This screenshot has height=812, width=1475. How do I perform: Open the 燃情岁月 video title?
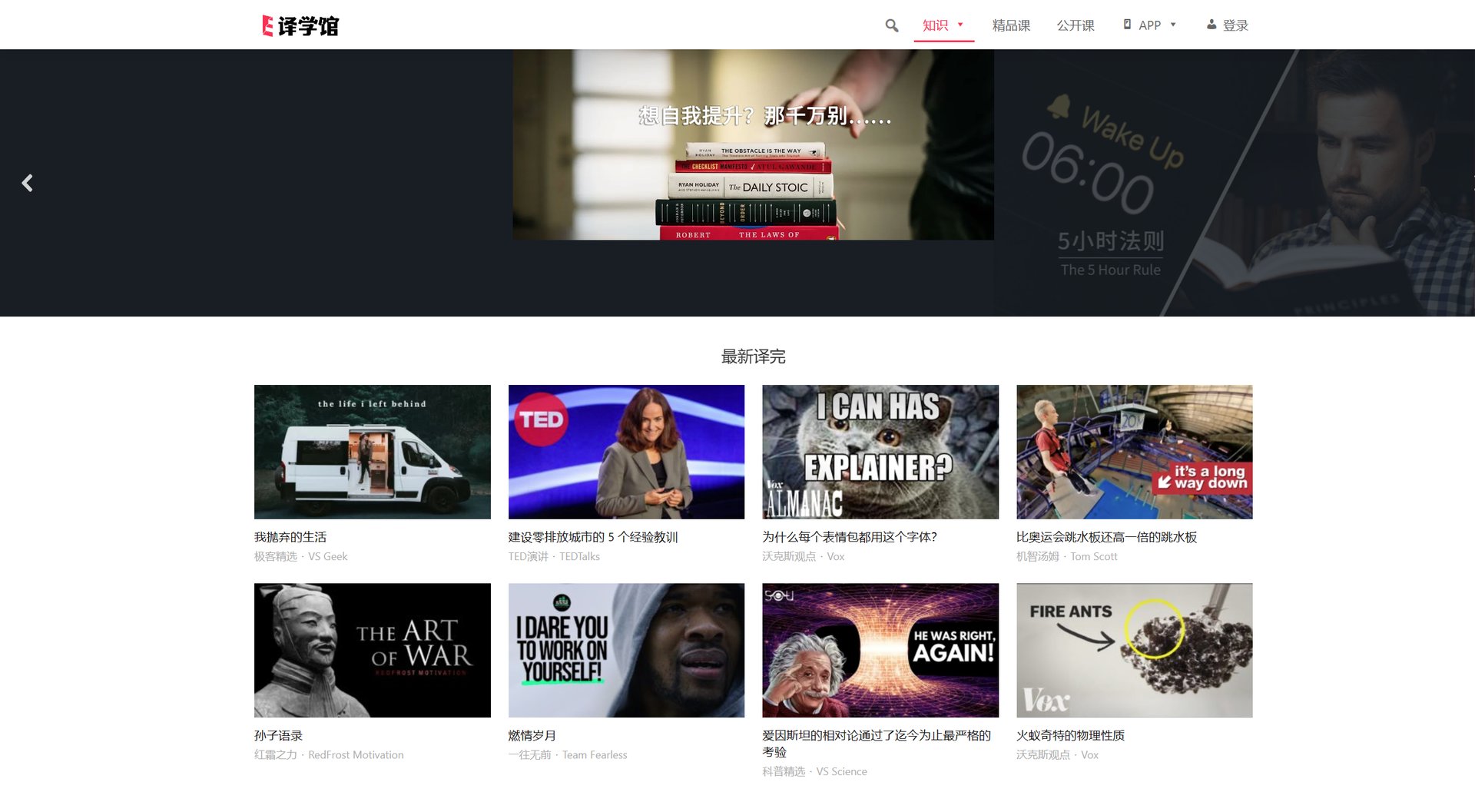pyautogui.click(x=532, y=735)
